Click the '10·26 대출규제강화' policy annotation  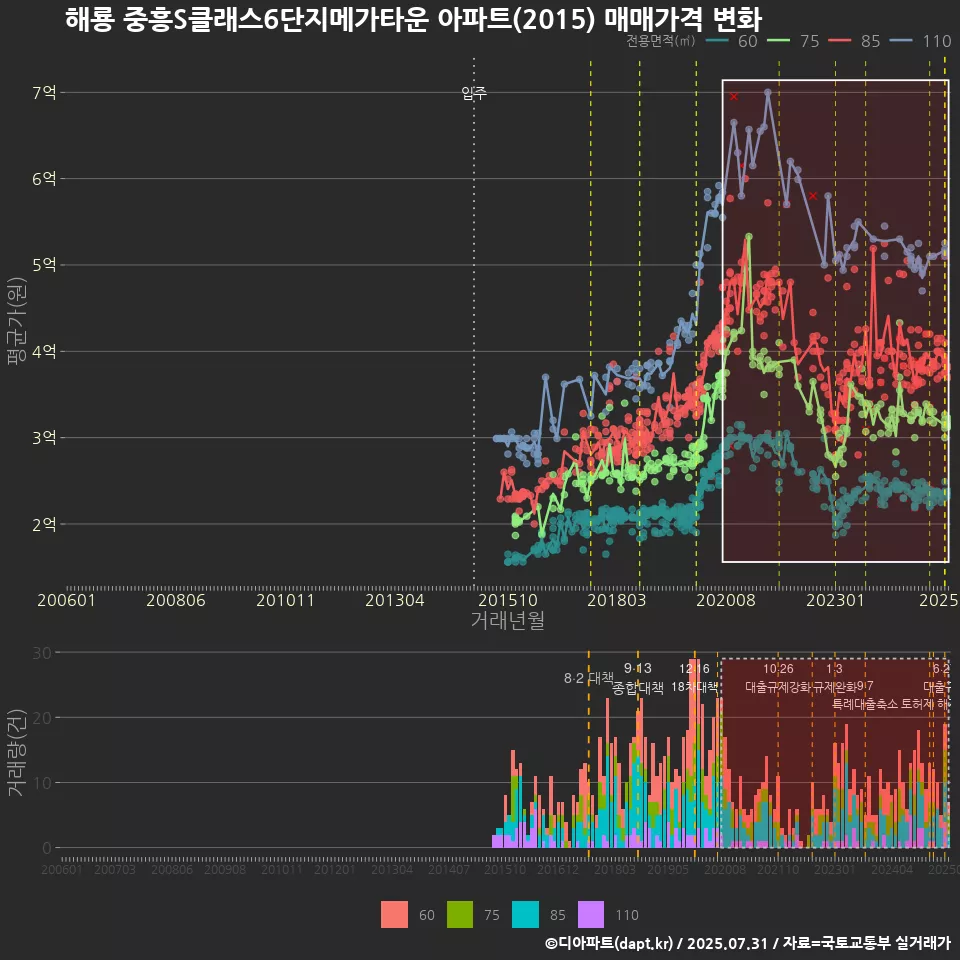point(778,678)
